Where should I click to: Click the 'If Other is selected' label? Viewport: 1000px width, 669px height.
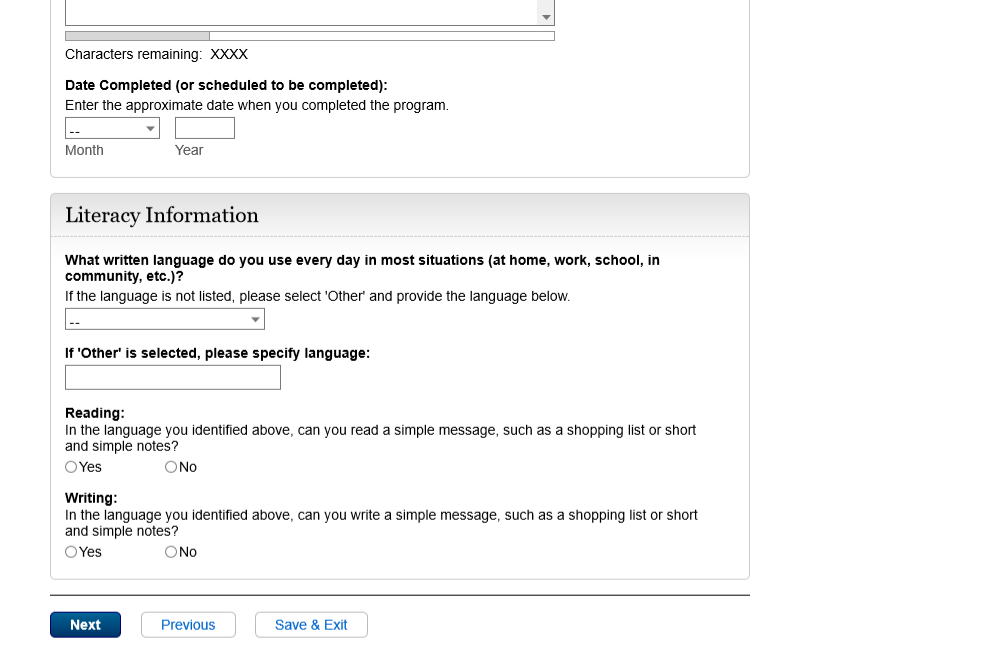217,353
